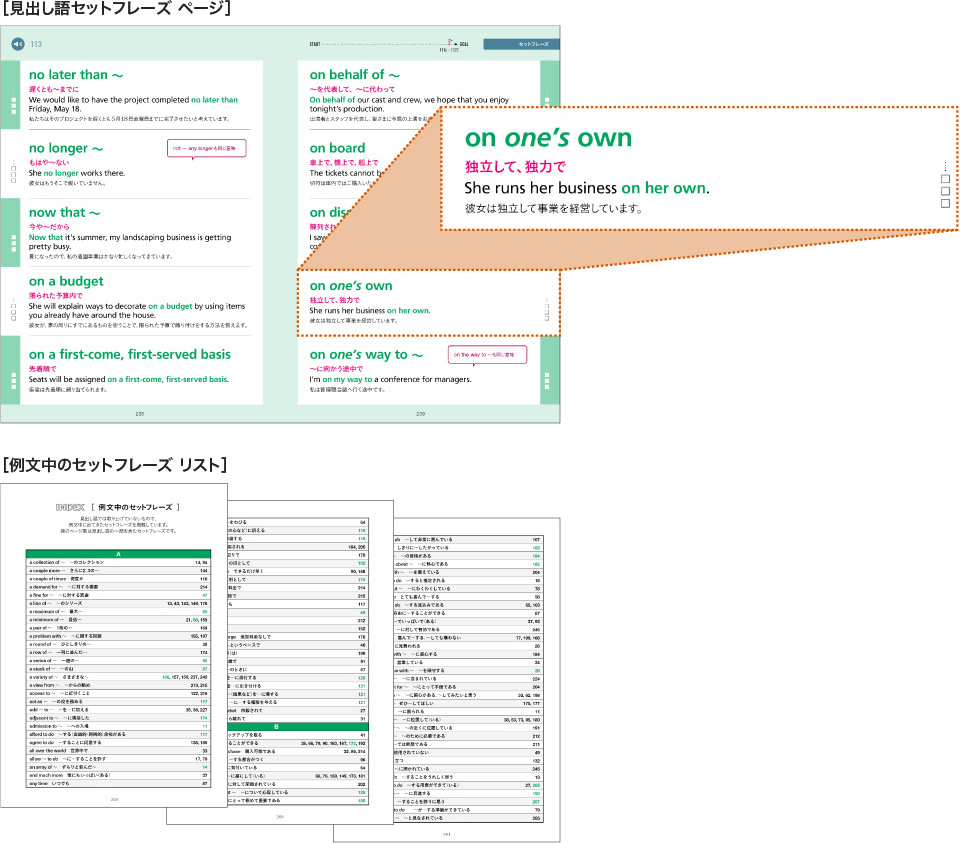Screen dimensions: 960x843
Task: Click the section title 見出し語セットフレーズ ページ
Action: [116, 9]
